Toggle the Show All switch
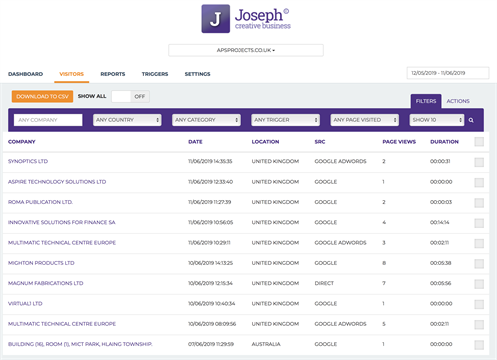This screenshot has width=497, height=360. 130,96
